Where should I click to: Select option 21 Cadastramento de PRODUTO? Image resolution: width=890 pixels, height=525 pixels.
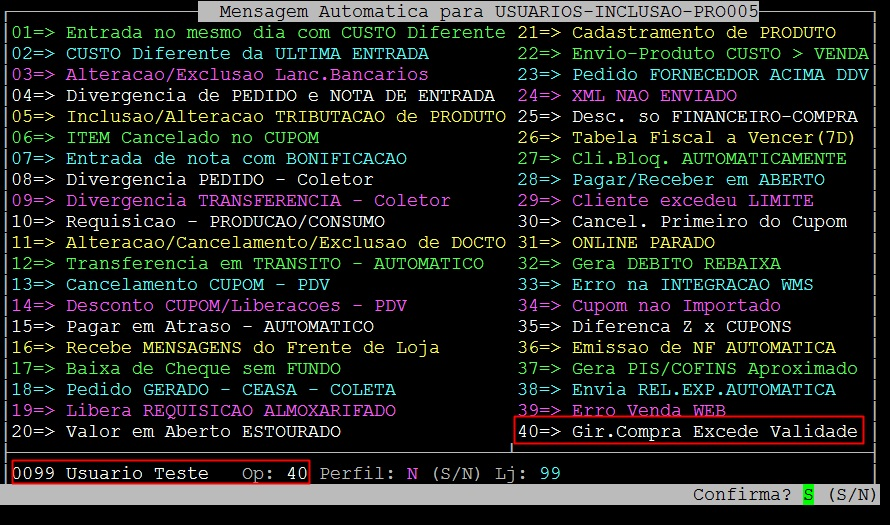[677, 33]
